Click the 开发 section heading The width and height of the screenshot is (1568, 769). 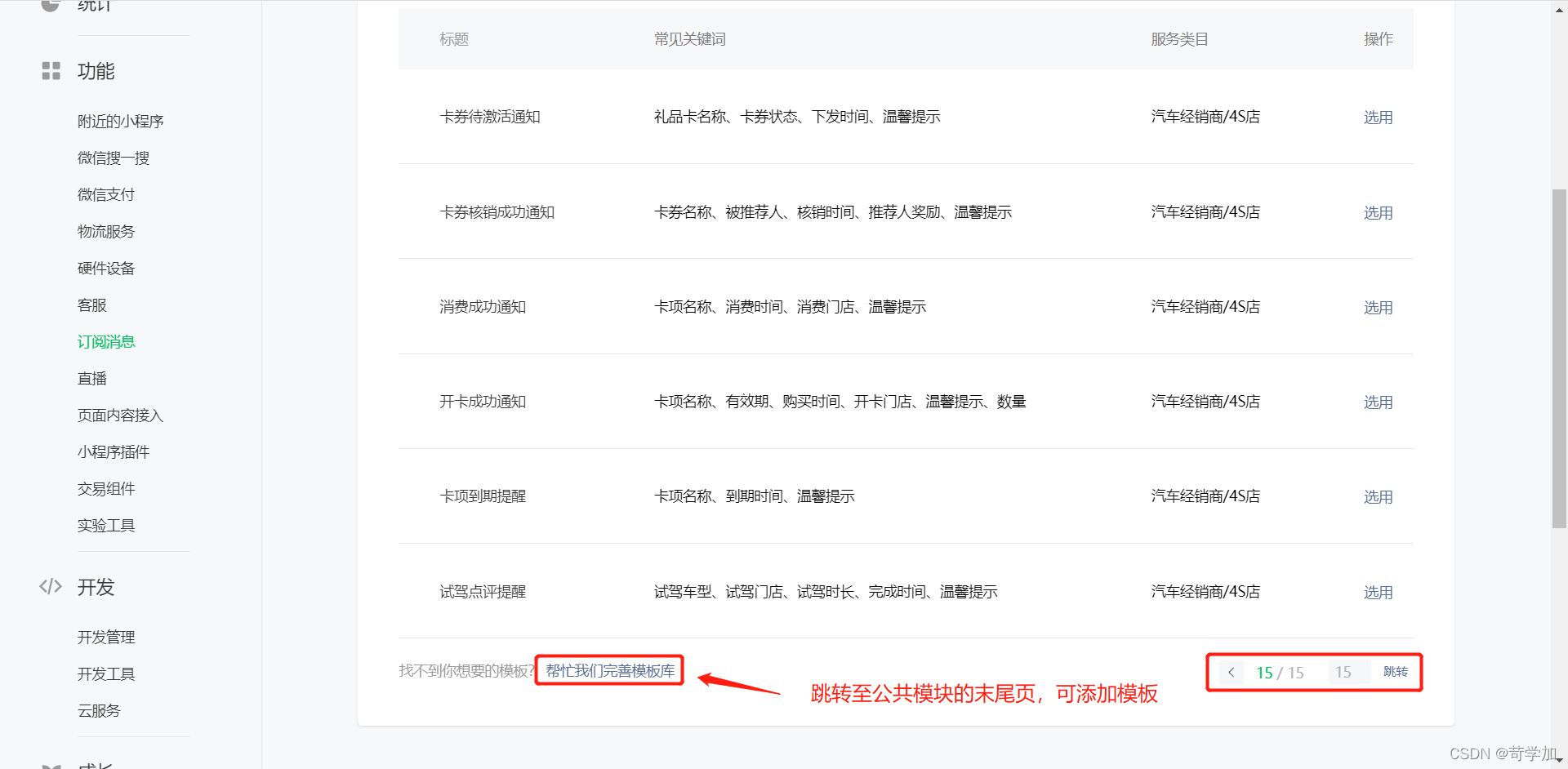(x=96, y=587)
